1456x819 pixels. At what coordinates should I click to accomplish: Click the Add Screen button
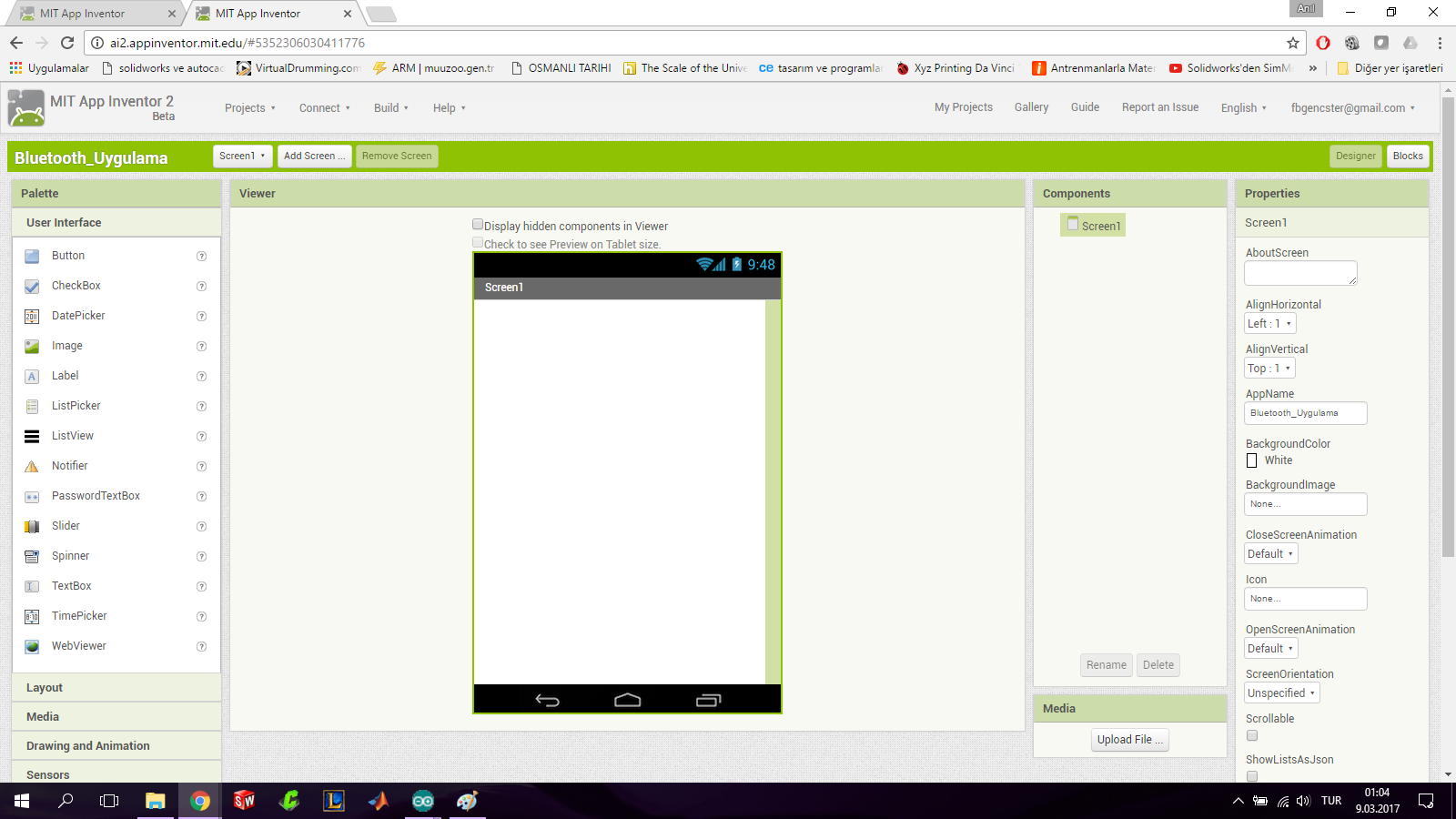314,157
